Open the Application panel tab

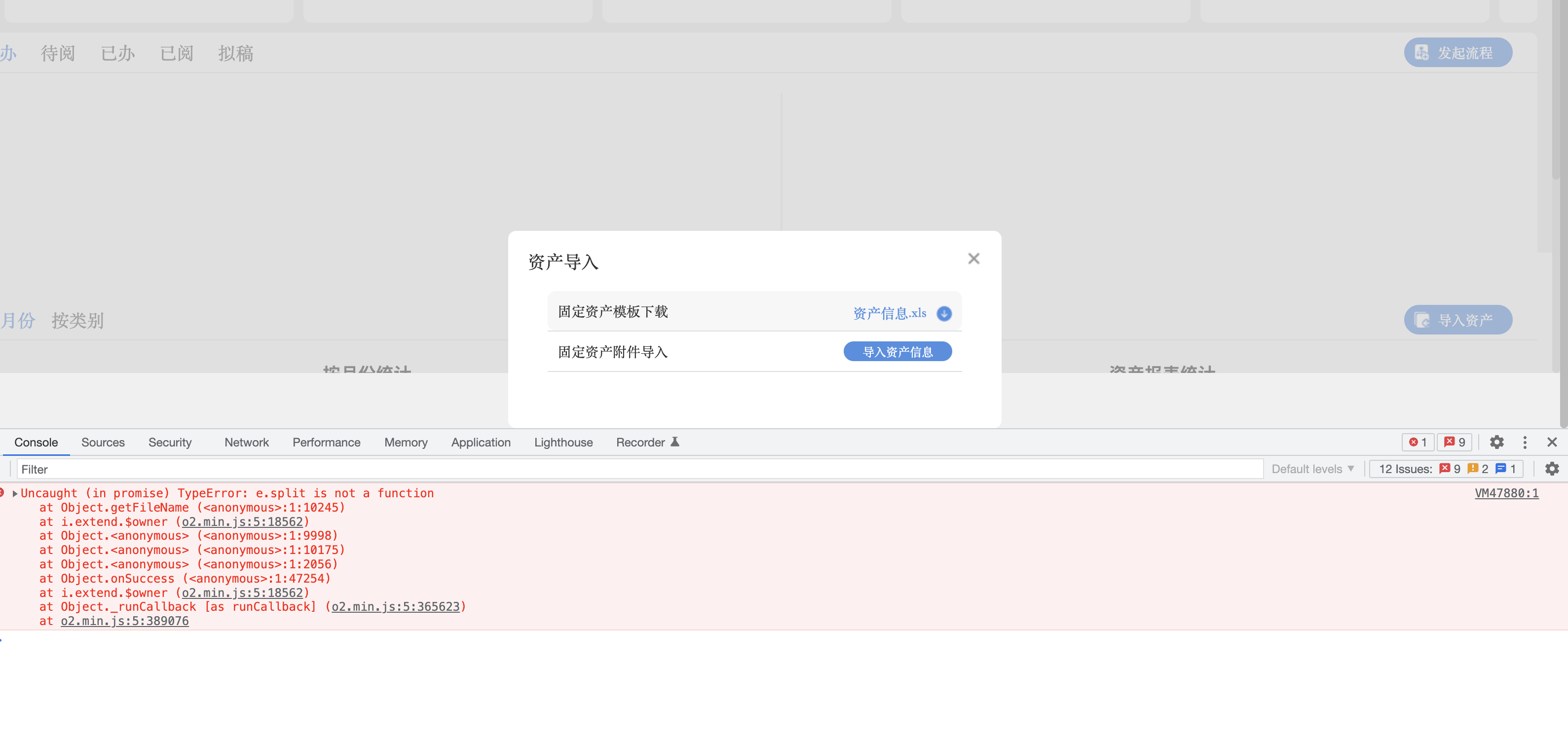coord(480,443)
